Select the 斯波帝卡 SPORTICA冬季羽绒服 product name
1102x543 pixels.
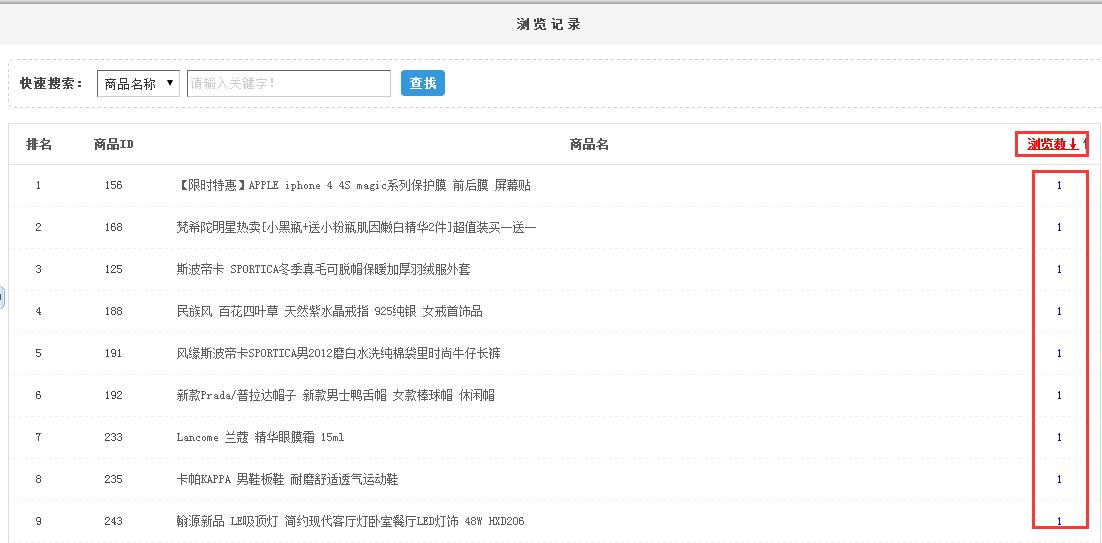323,269
